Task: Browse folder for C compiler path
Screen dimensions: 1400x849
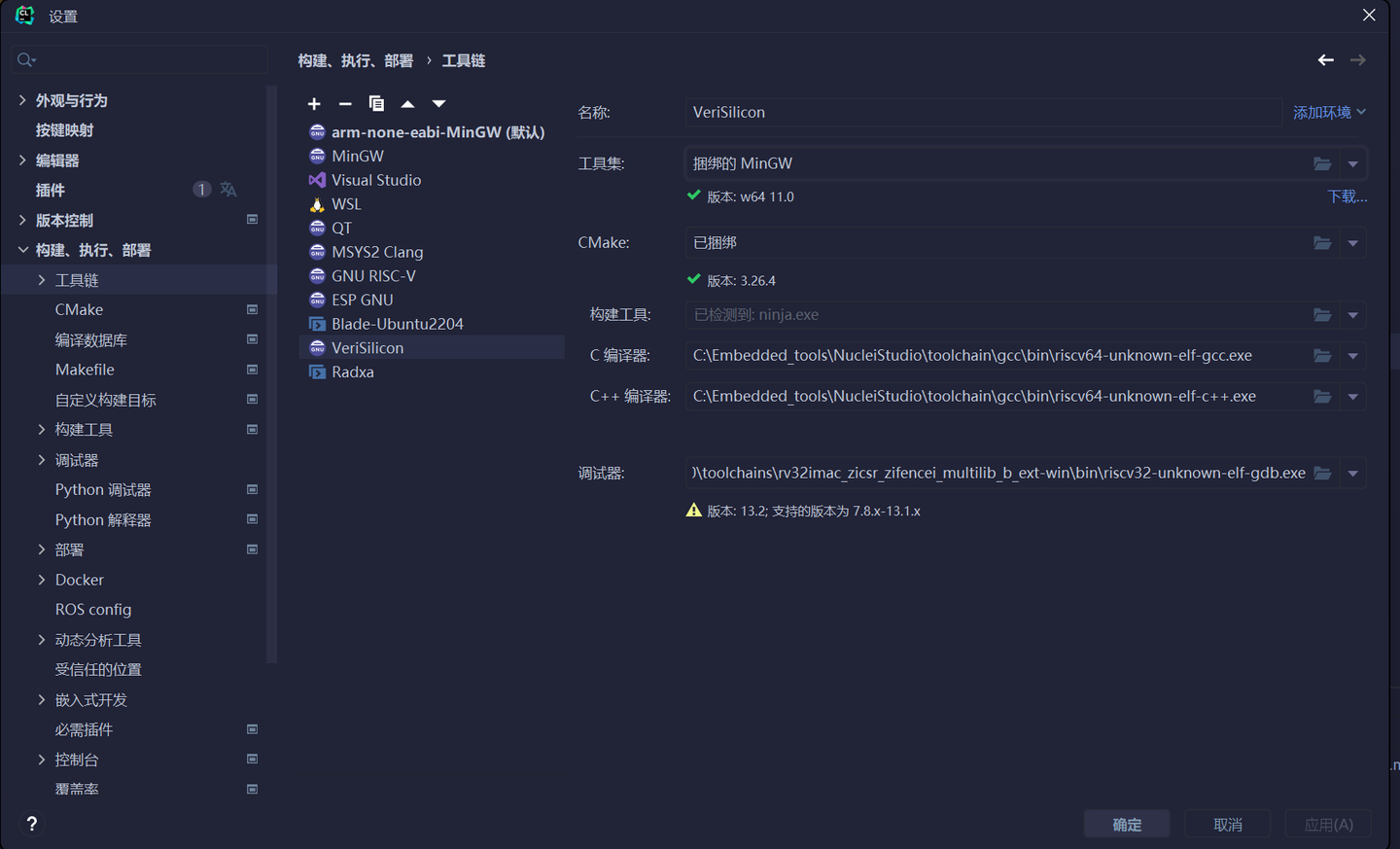Action: tap(1322, 356)
